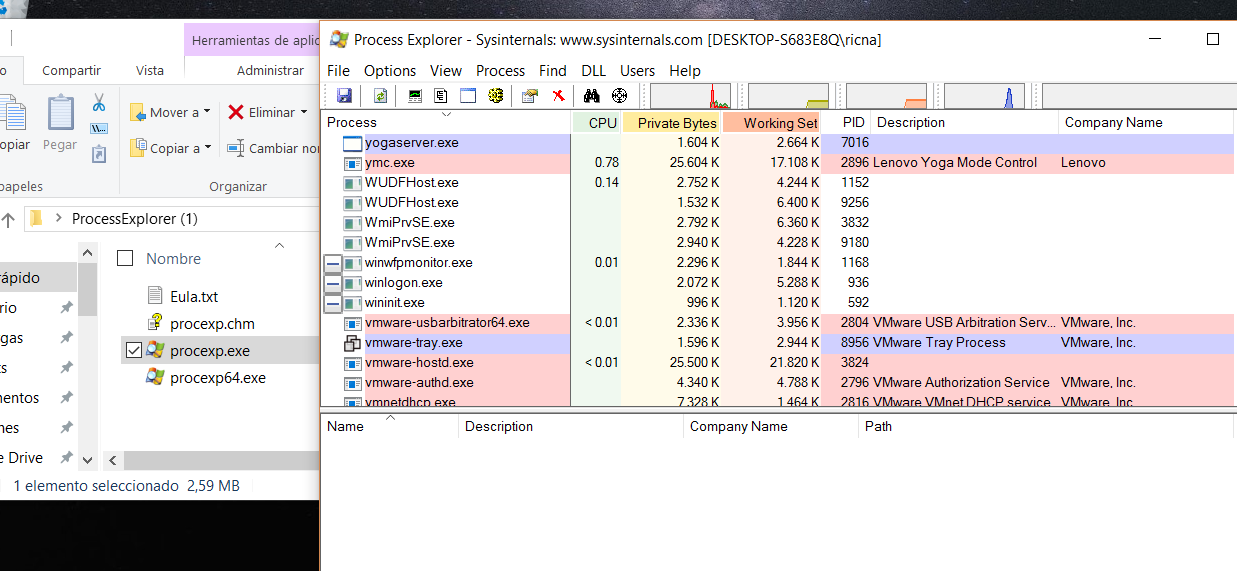Image resolution: width=1237 pixels, height=571 pixels.
Task: Click the Save icon in Process Explorer toolbar
Action: tap(344, 96)
